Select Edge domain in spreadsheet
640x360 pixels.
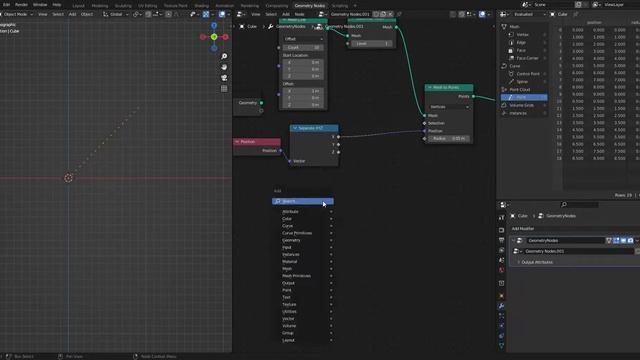click(521, 42)
